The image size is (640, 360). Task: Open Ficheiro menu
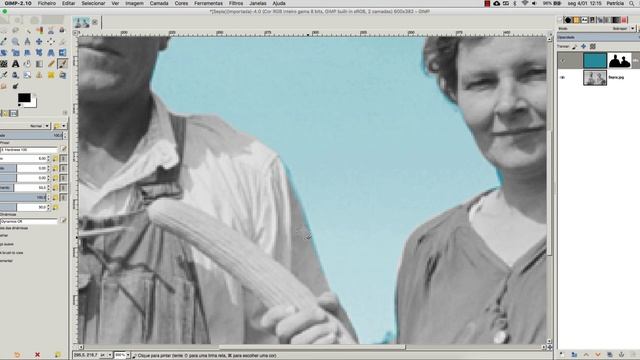click(47, 3)
